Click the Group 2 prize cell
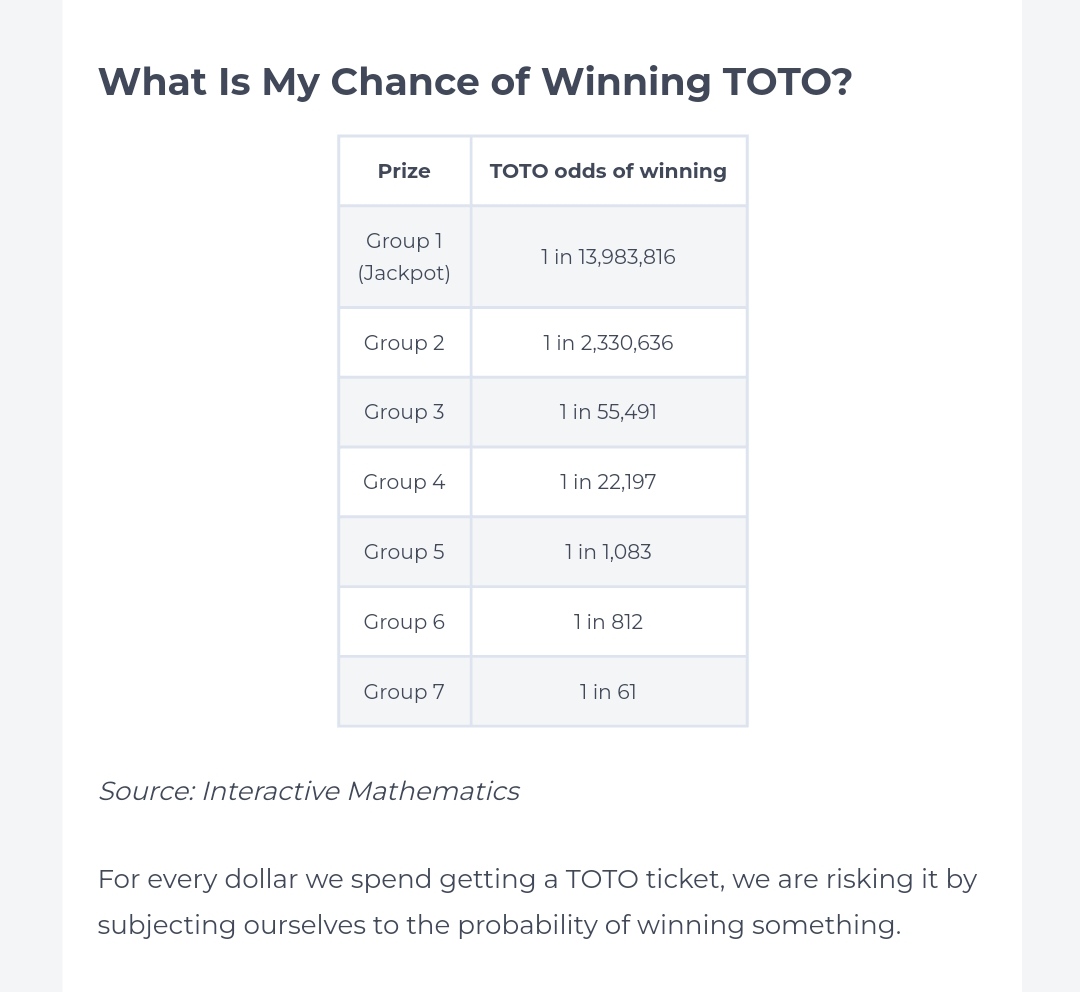The height and width of the screenshot is (992, 1080). [x=404, y=343]
